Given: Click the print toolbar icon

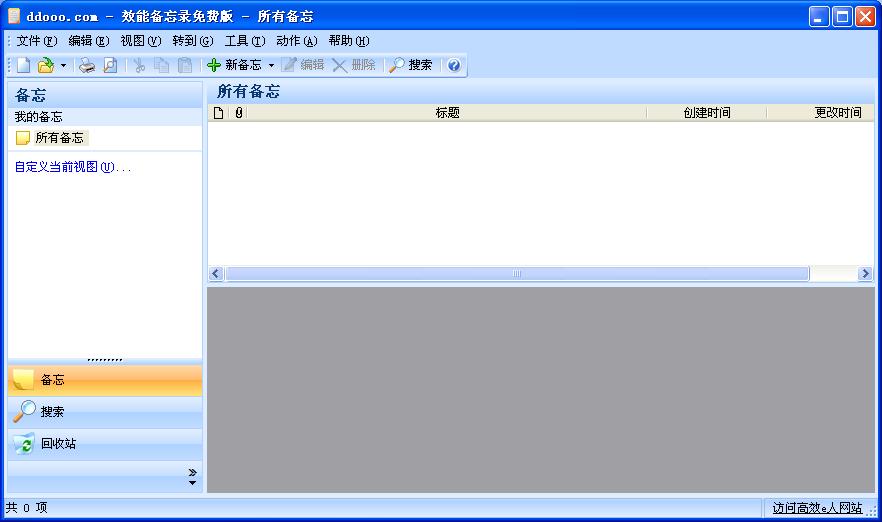Looking at the screenshot, I should 87,65.
